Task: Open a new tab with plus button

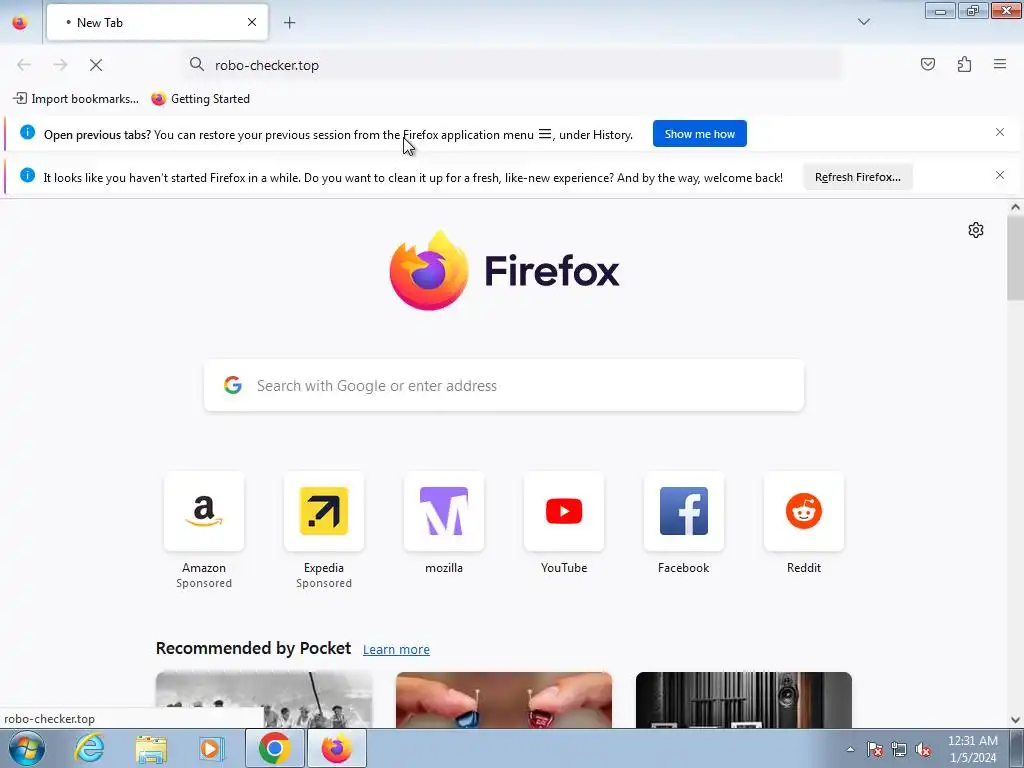Action: click(289, 23)
